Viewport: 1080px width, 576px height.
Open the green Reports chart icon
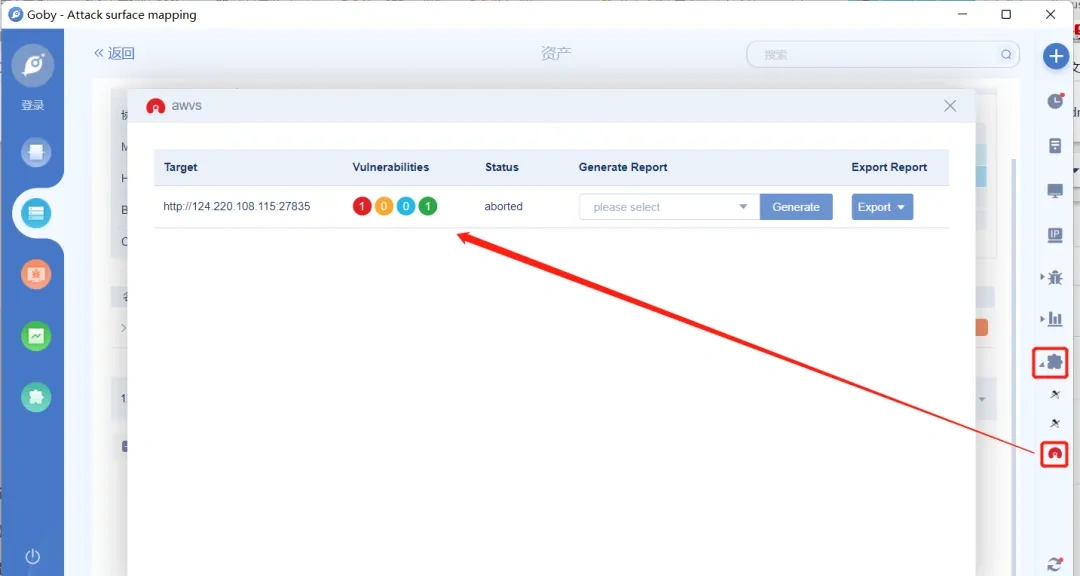coord(36,336)
